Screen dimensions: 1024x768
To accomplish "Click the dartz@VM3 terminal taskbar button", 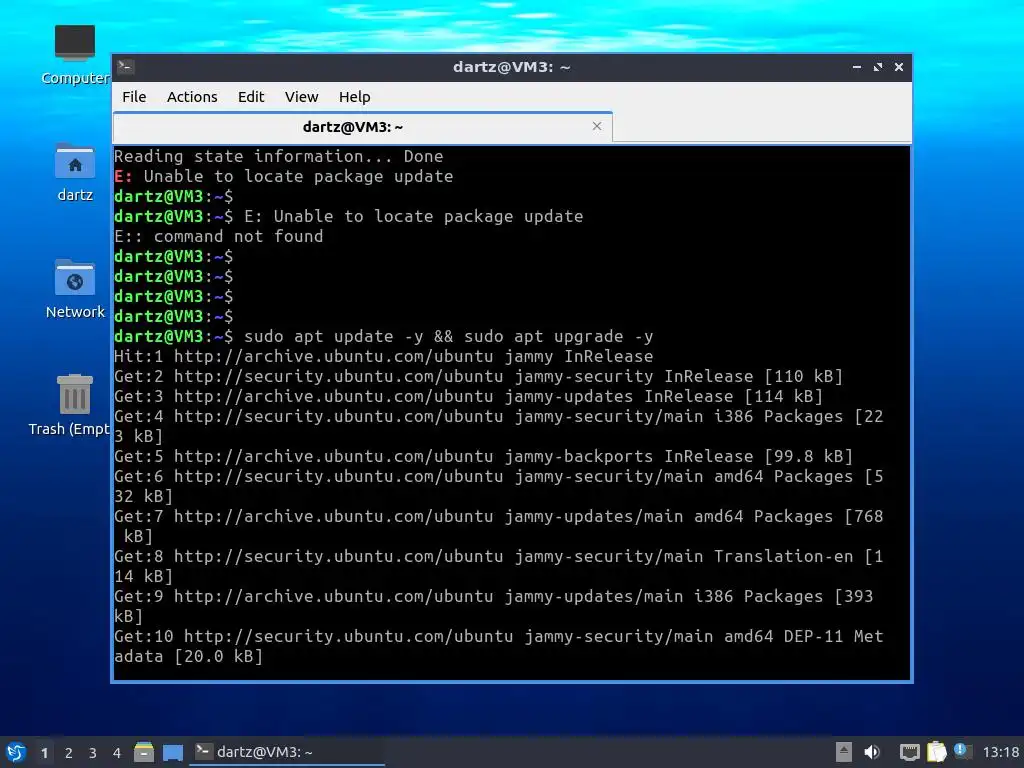I will tap(287, 752).
